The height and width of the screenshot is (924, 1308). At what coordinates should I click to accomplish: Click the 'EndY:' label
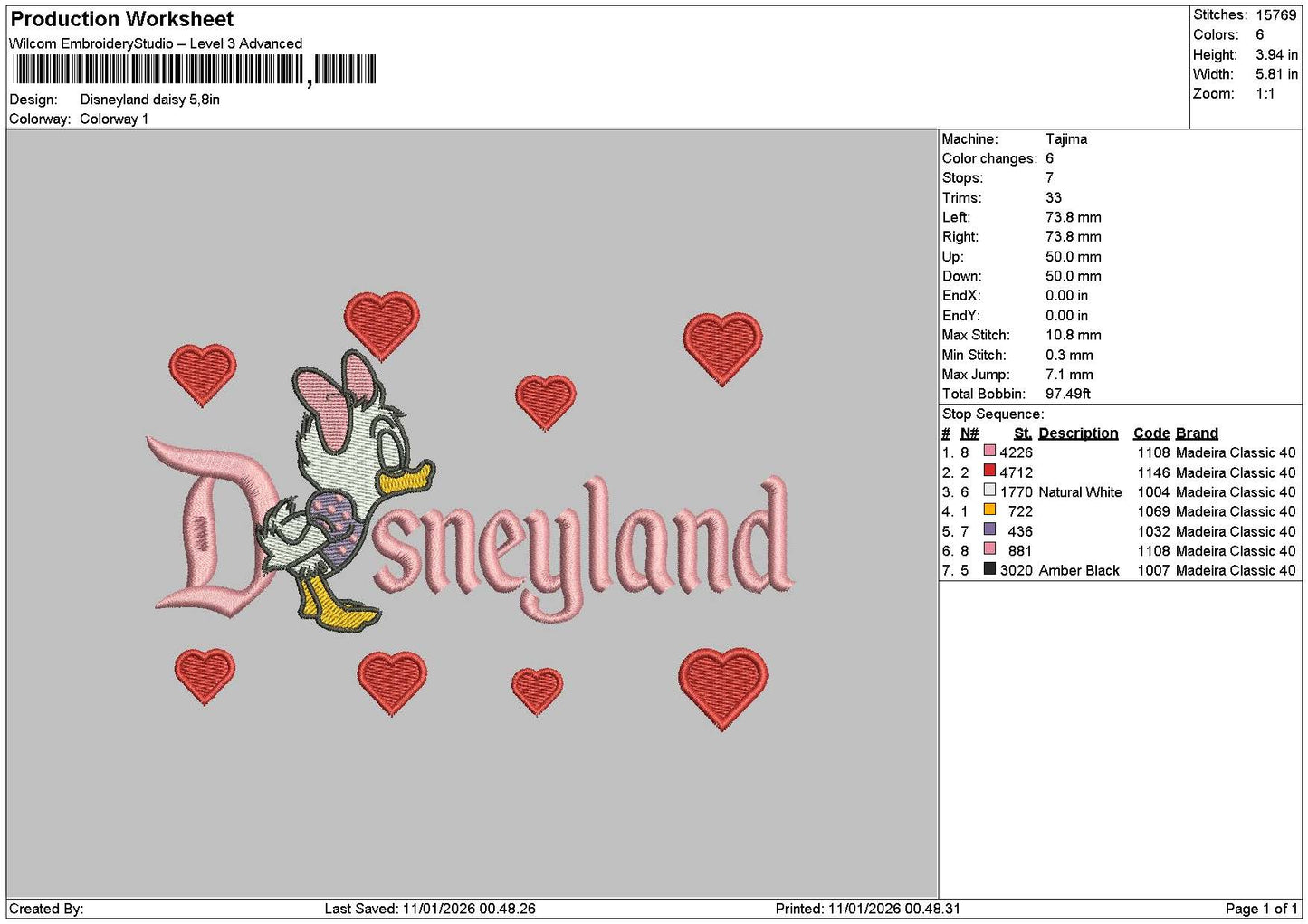pos(961,316)
